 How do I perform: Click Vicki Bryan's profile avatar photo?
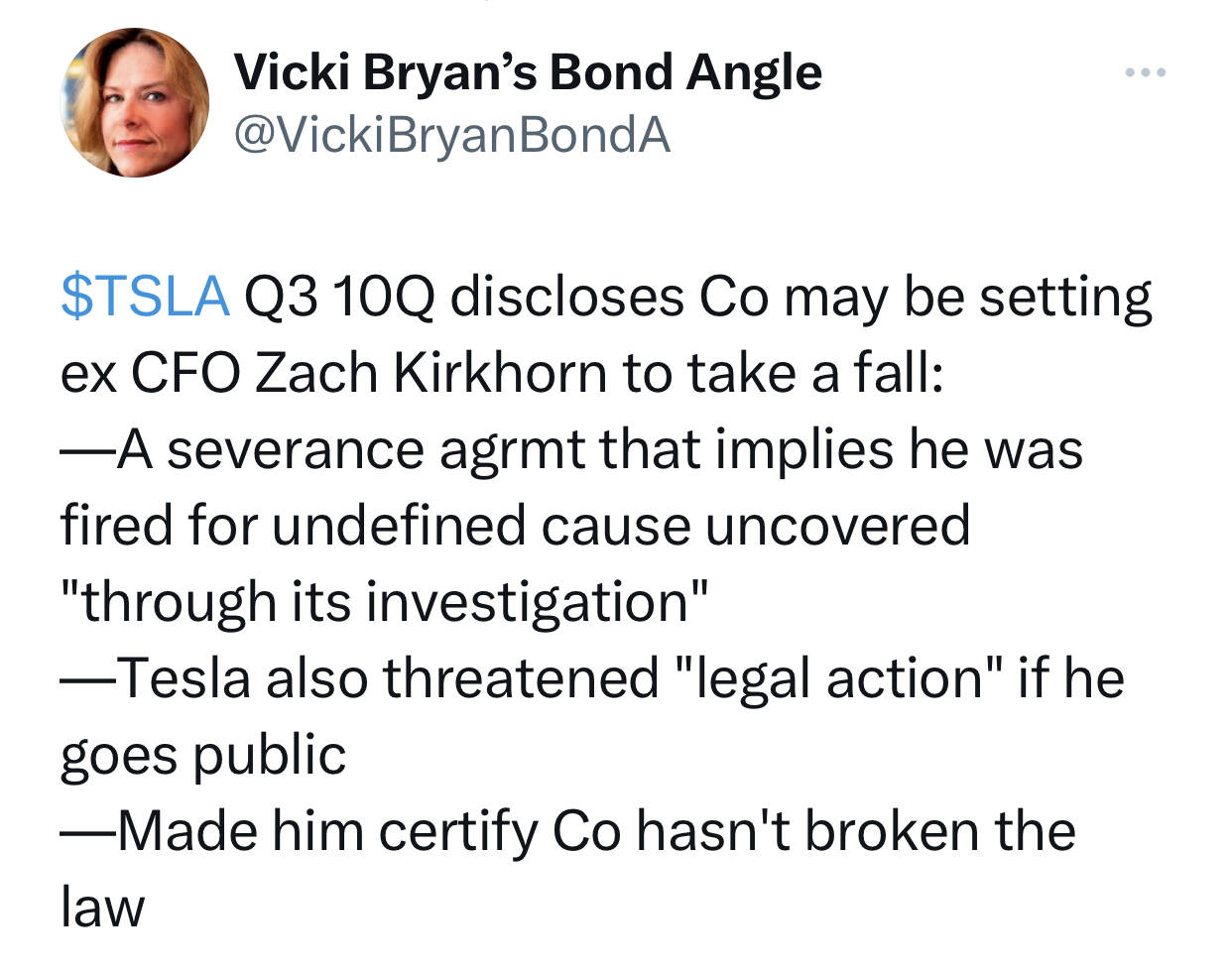(135, 102)
